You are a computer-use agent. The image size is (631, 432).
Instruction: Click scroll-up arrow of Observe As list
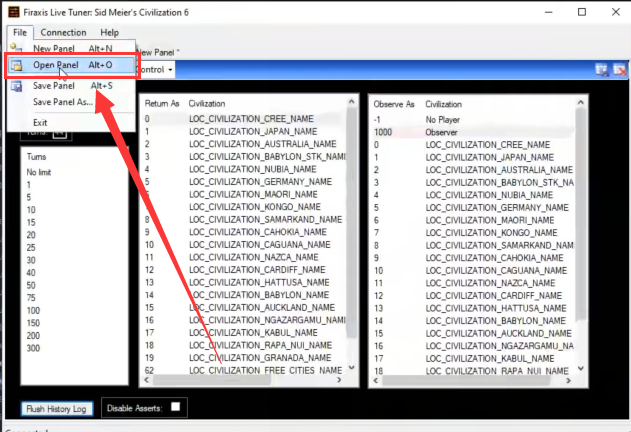click(x=580, y=103)
